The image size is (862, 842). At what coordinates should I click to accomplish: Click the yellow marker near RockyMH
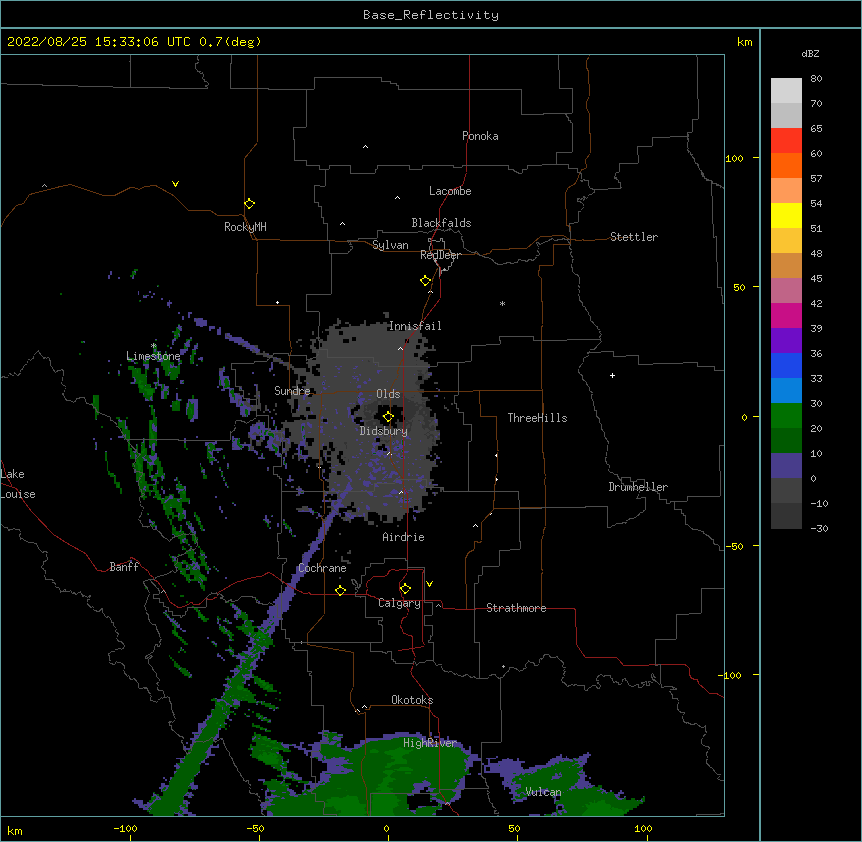(x=249, y=203)
